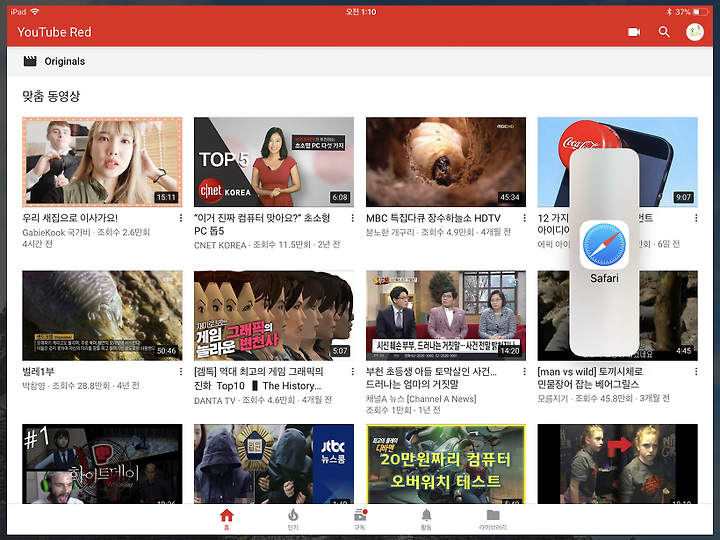Open more options for MBC 특집다큐 장수하늘소 video
This screenshot has width=720, height=540.
pos(524,218)
